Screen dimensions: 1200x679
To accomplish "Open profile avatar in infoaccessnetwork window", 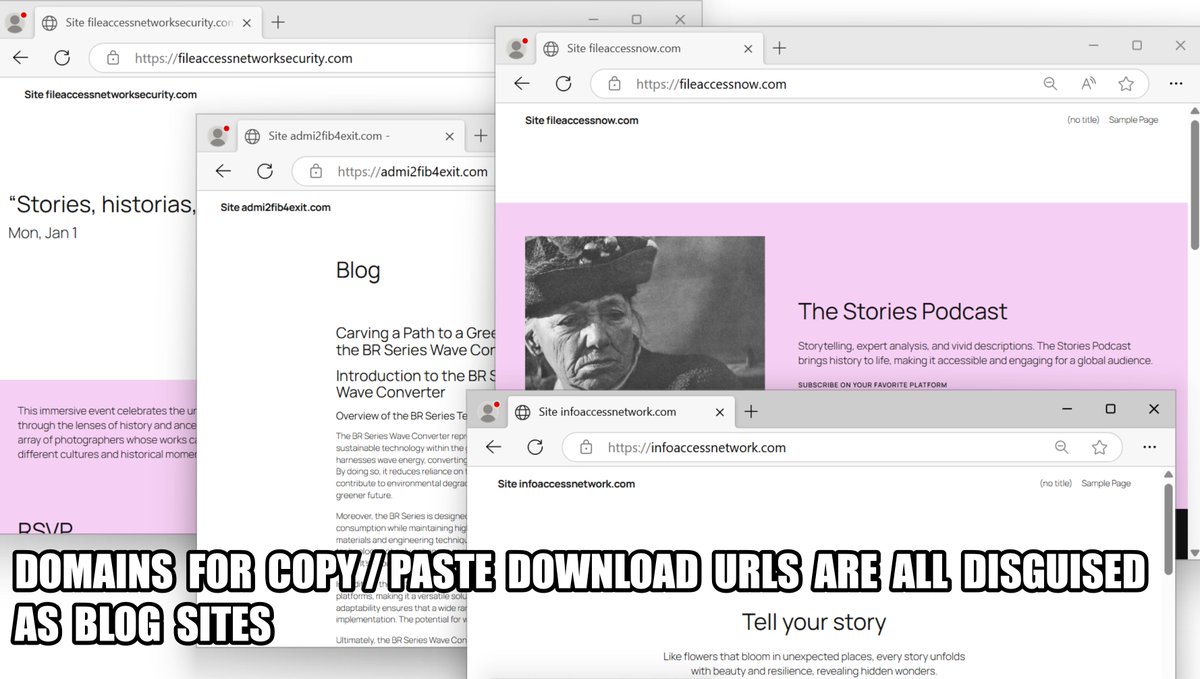I will click(x=489, y=411).
